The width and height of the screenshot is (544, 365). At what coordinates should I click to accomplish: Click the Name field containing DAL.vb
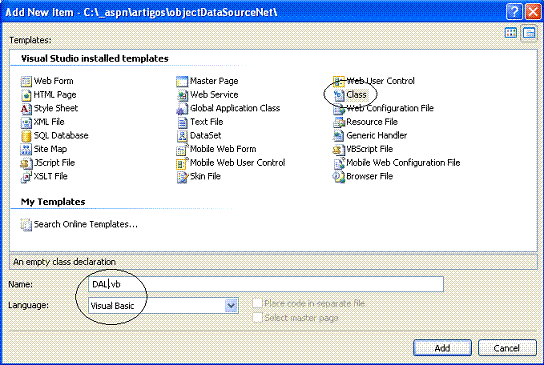tap(266, 284)
